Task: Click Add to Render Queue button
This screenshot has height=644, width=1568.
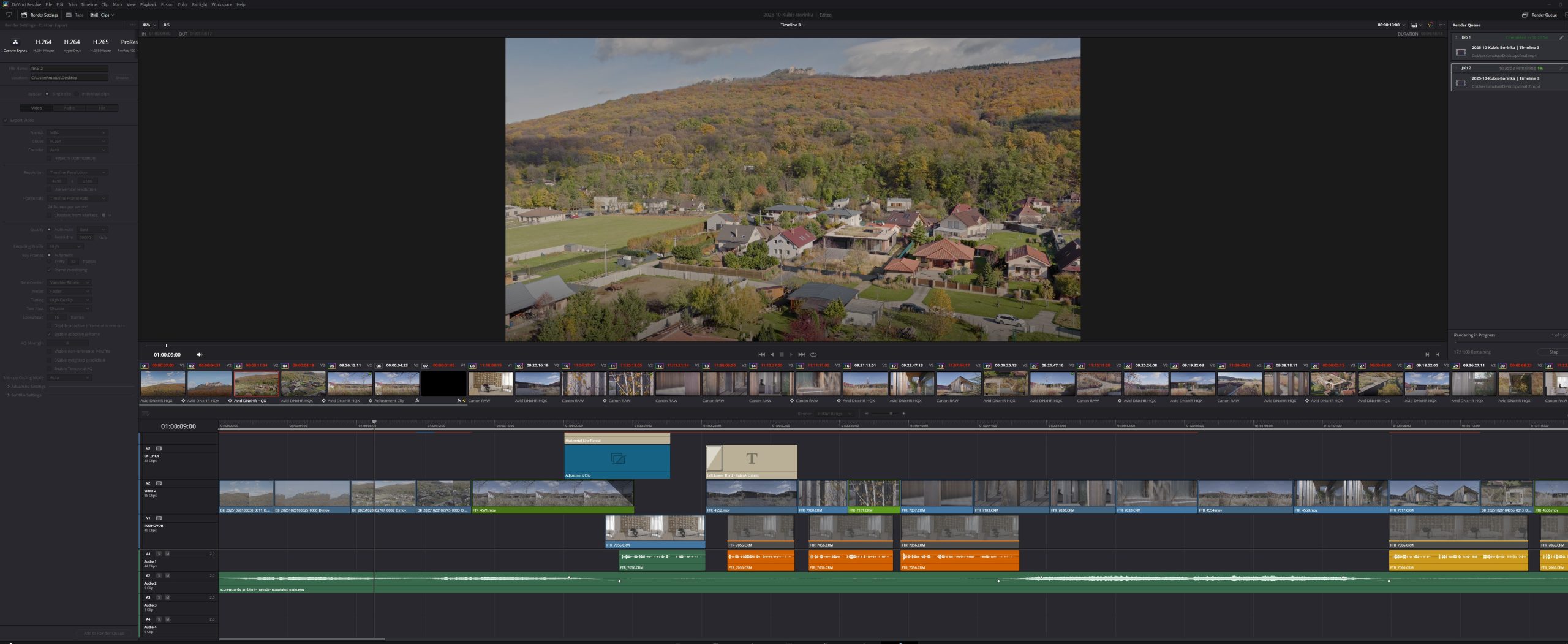Action: pyautogui.click(x=104, y=634)
